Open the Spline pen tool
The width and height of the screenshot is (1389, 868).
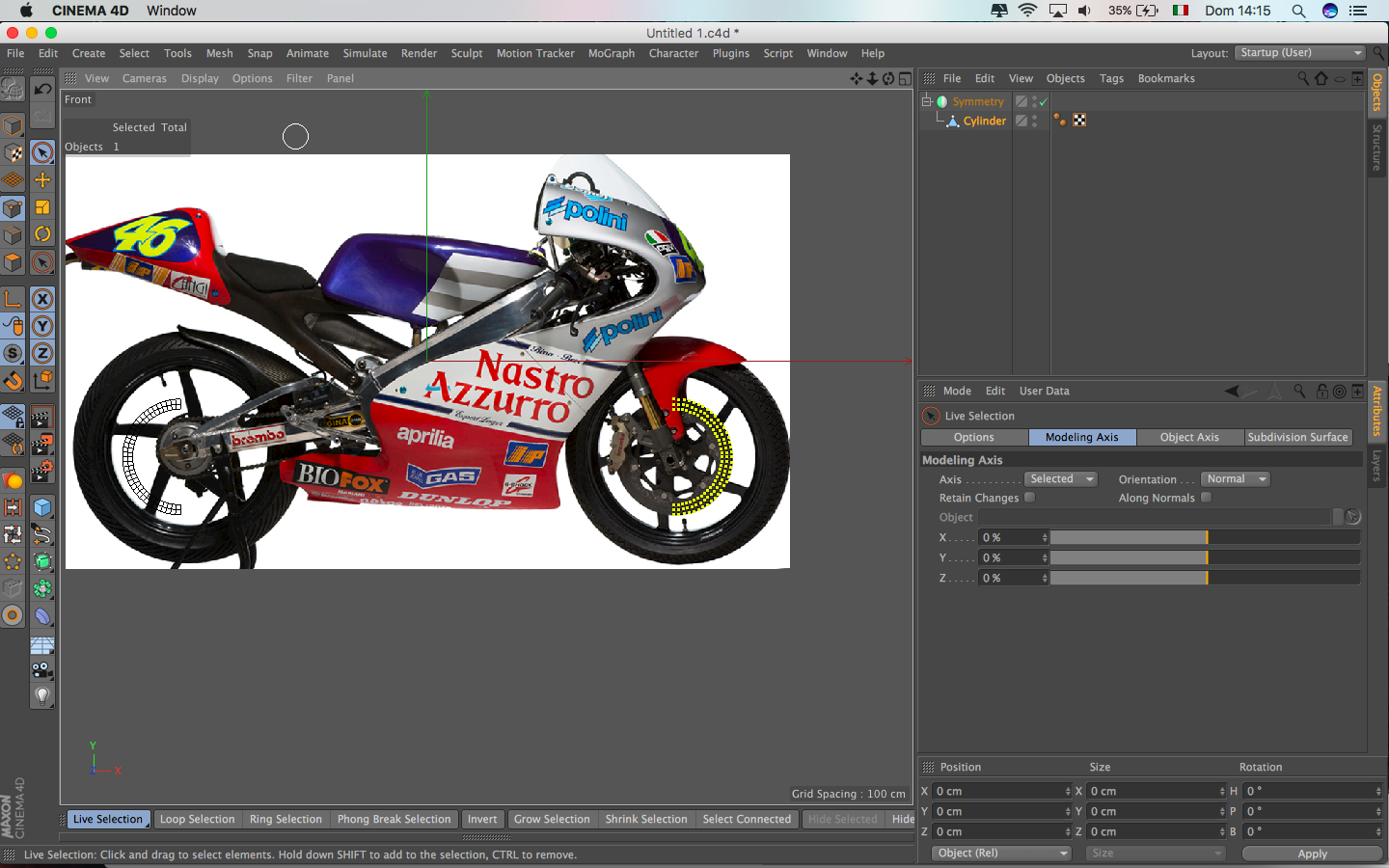[42, 534]
